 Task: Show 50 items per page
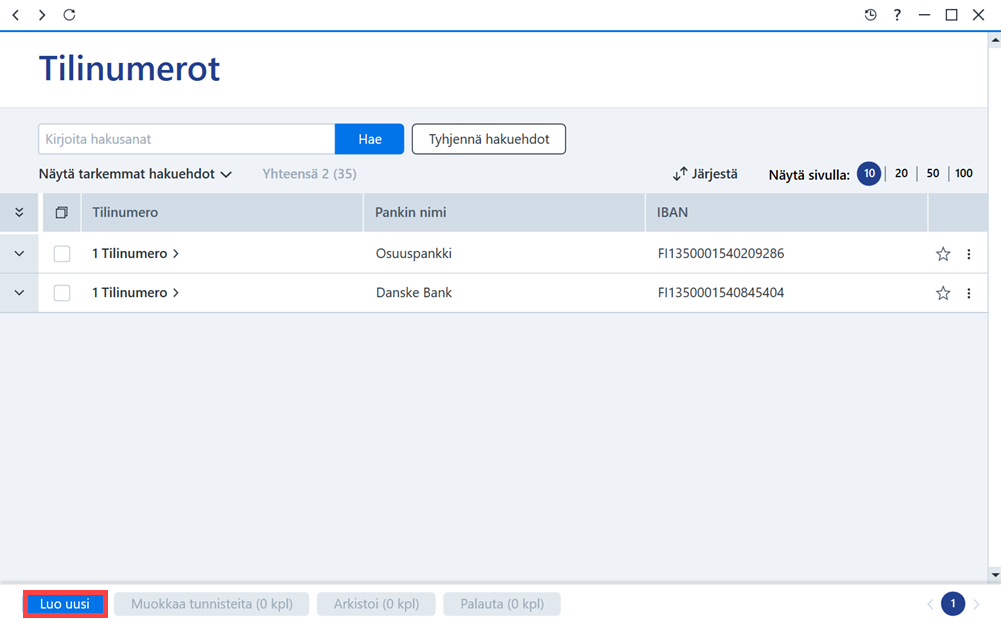(933, 173)
